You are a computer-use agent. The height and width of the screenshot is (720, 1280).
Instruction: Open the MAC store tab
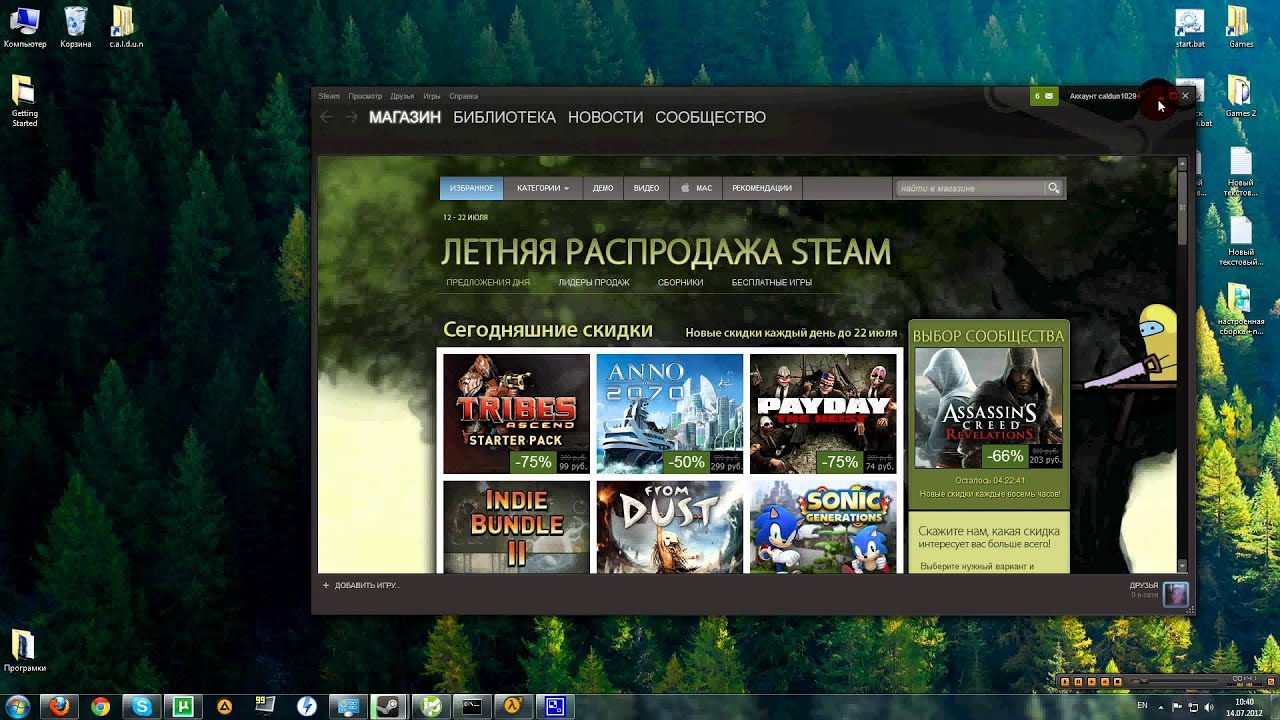tap(696, 188)
